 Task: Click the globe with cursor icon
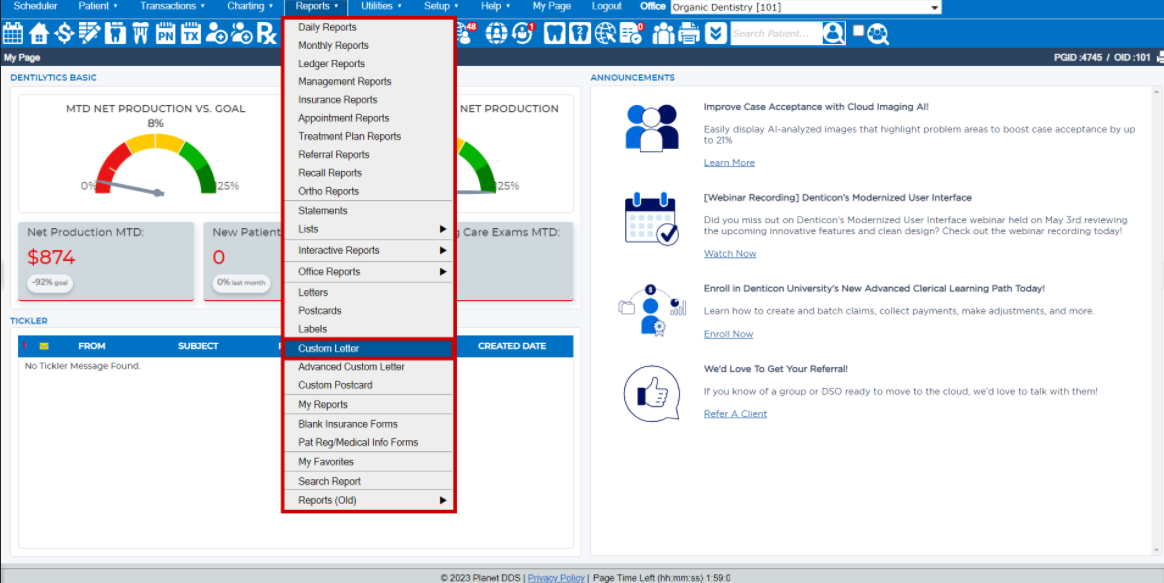[606, 33]
